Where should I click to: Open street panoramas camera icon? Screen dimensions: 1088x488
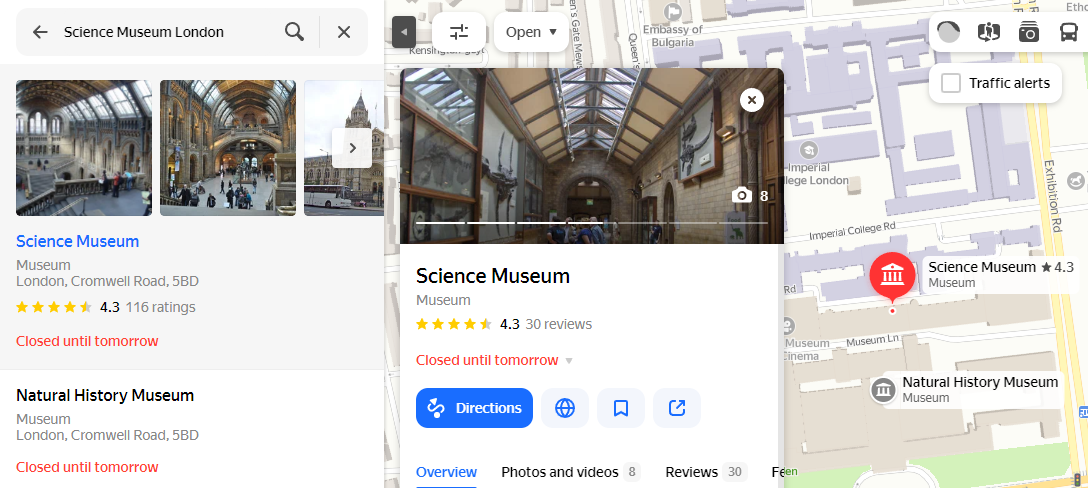click(x=1029, y=32)
